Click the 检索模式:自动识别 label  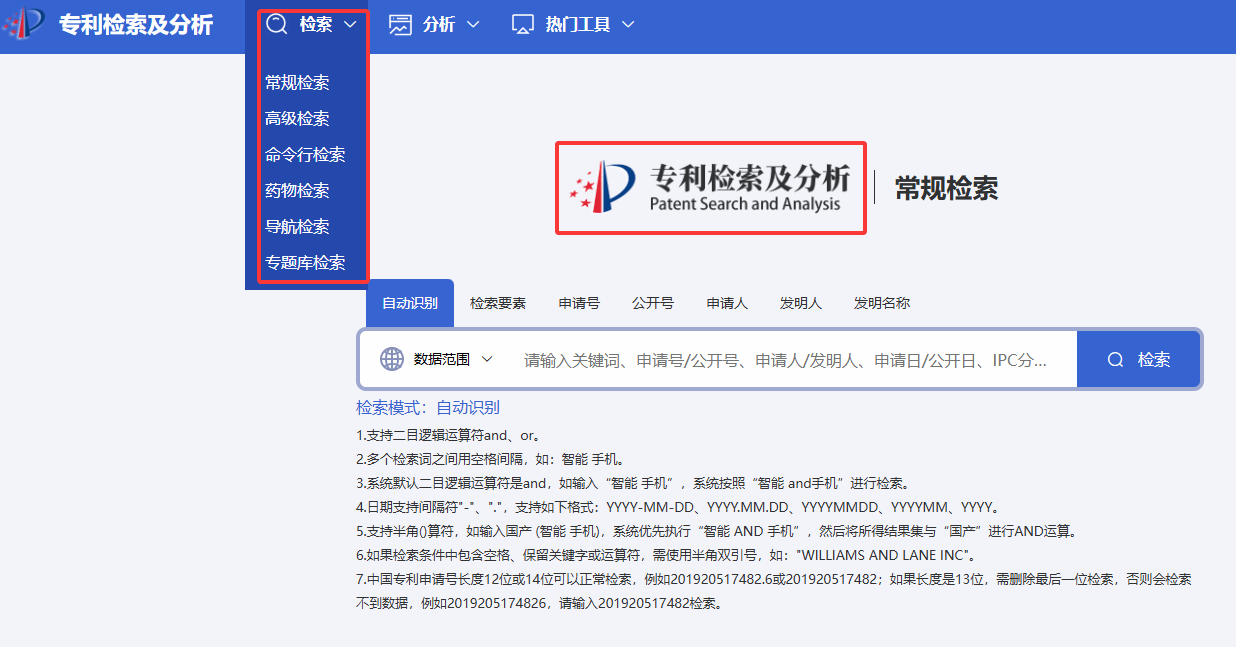[x=428, y=408]
